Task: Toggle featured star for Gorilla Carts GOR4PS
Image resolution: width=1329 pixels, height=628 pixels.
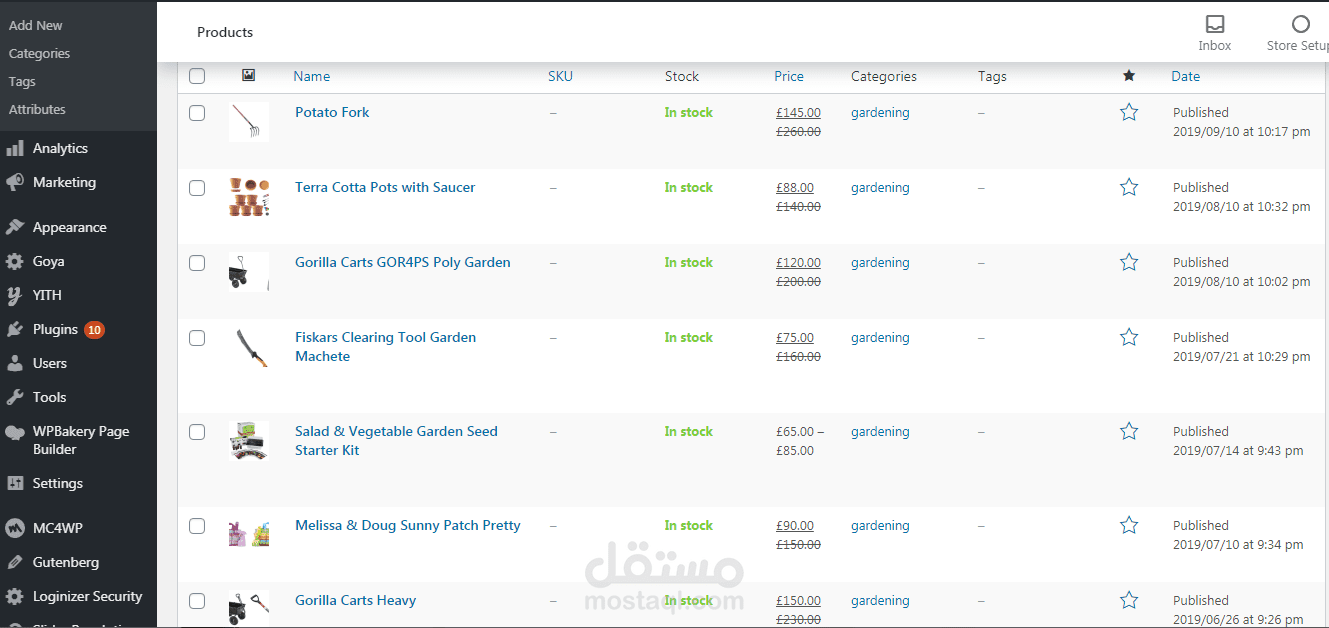Action: point(1129,262)
